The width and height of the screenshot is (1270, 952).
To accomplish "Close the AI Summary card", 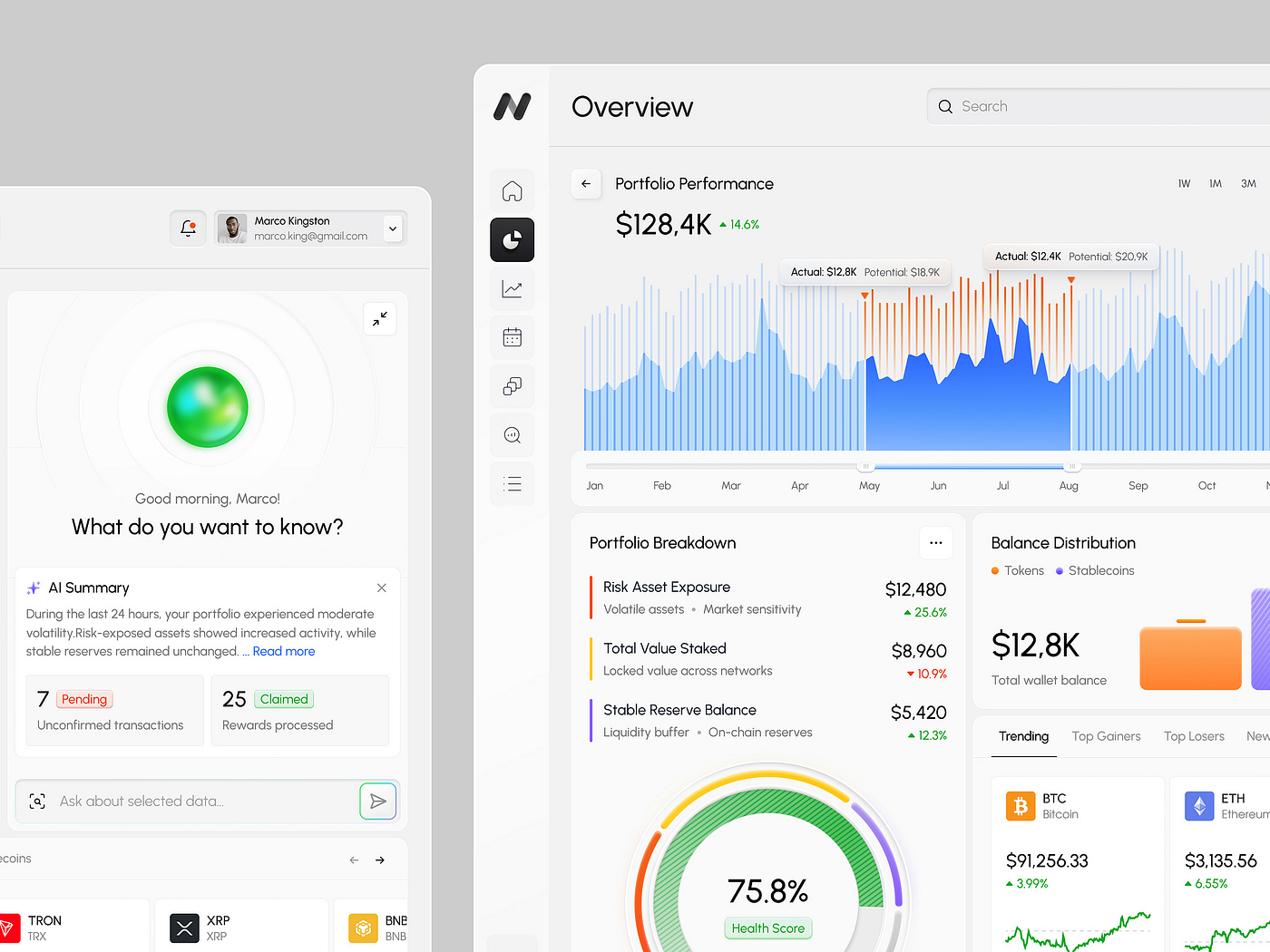I will 382,588.
